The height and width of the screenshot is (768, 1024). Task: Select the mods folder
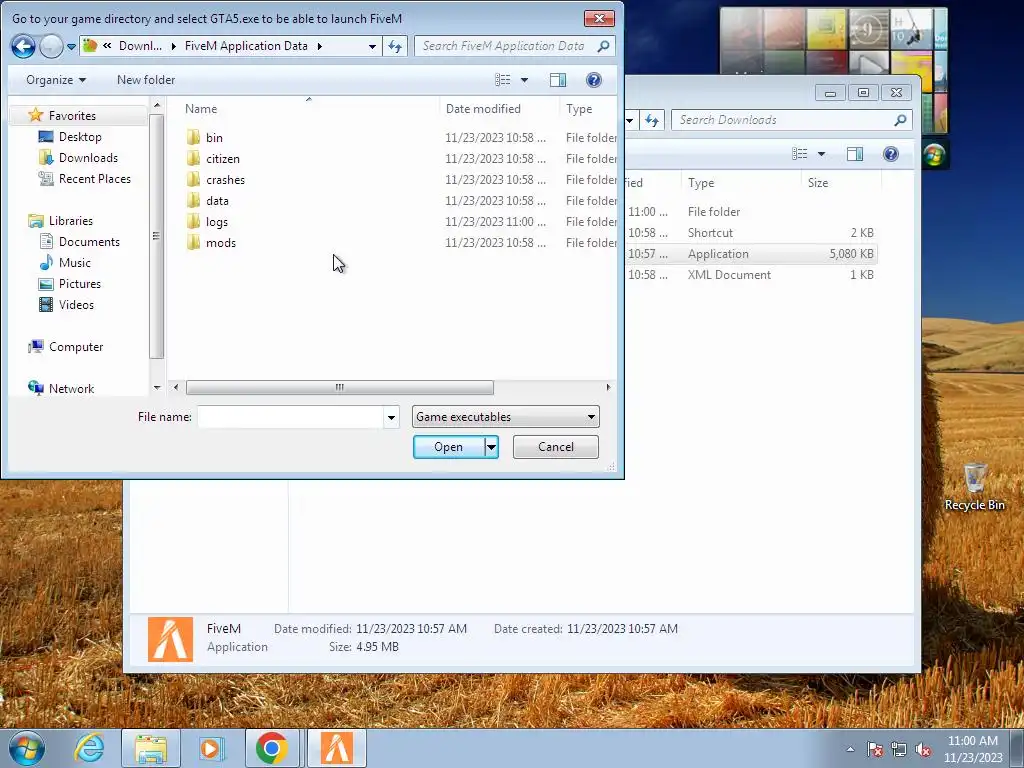coord(221,242)
